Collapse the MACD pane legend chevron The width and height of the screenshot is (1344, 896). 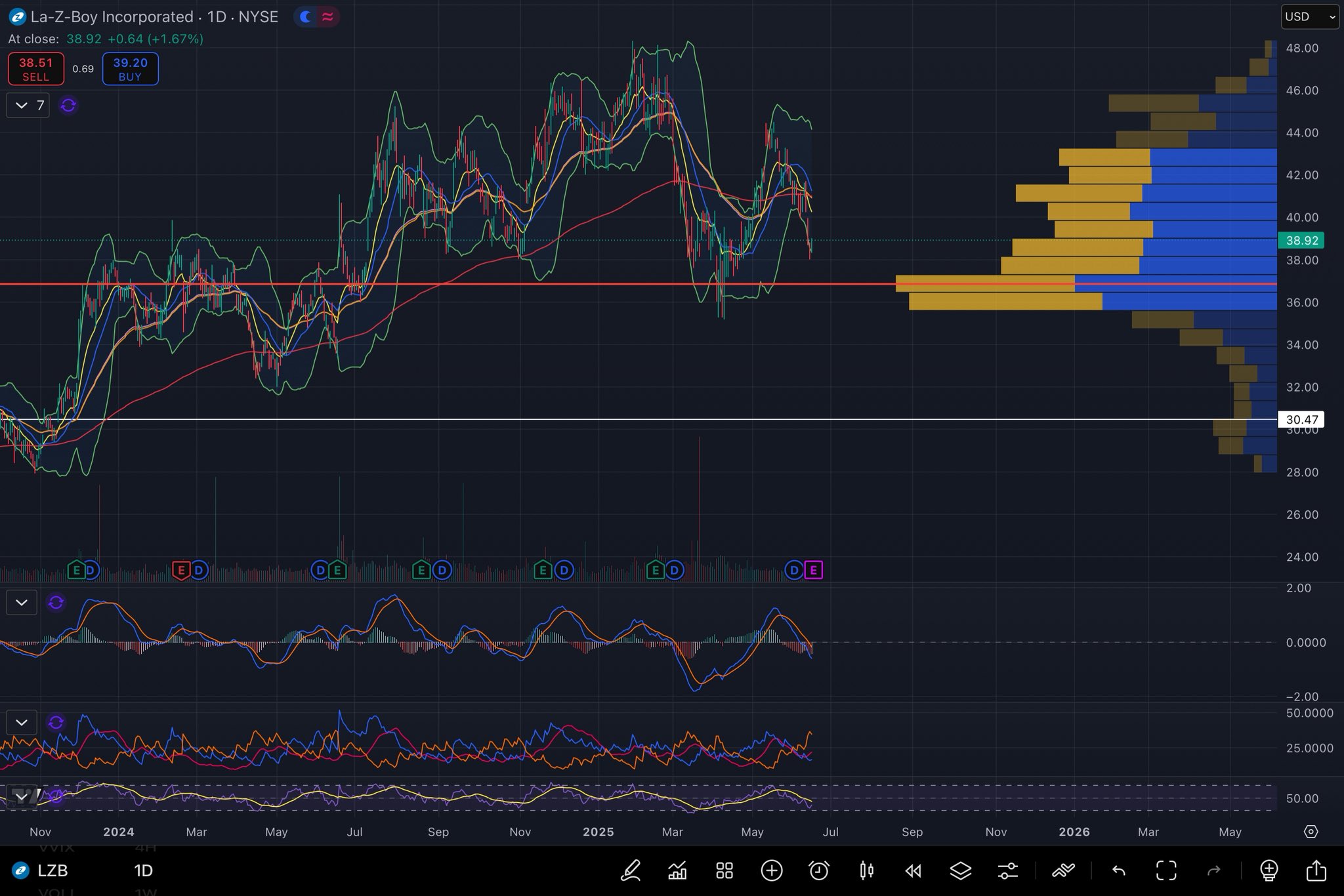[21, 602]
